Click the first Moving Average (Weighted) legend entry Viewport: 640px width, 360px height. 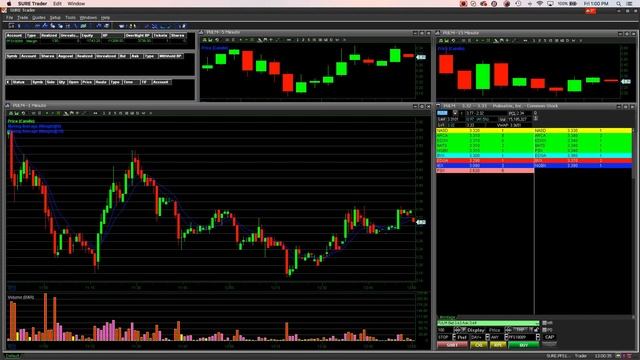[35, 127]
